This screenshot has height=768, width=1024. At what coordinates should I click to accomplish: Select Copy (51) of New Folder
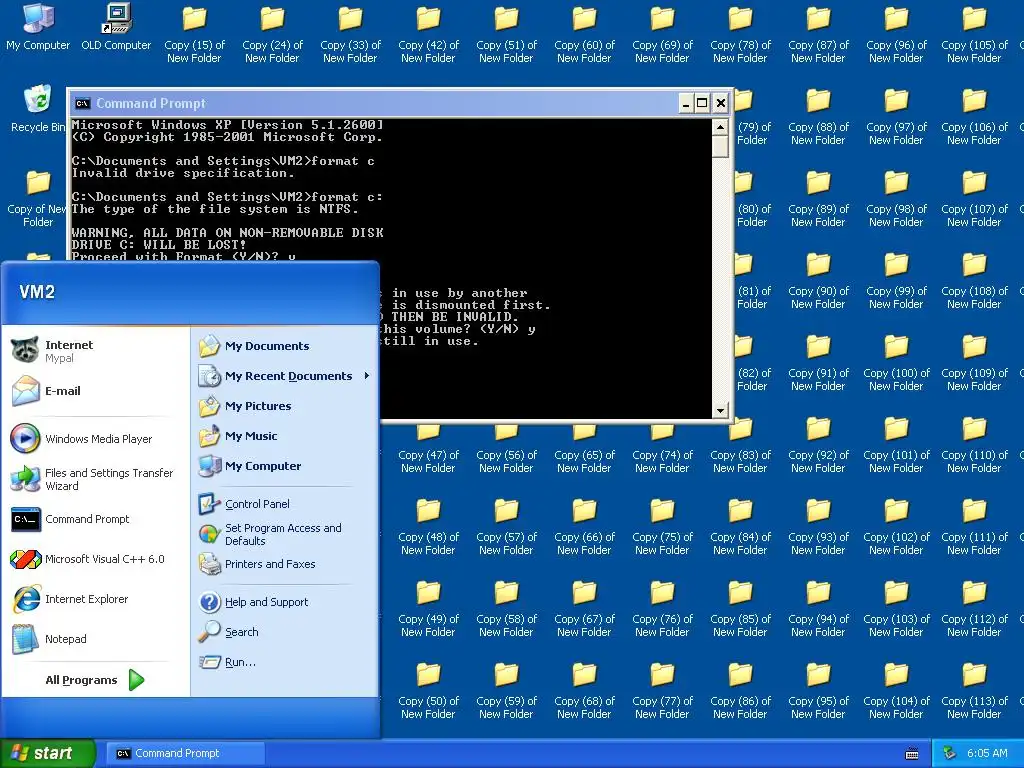506,34
